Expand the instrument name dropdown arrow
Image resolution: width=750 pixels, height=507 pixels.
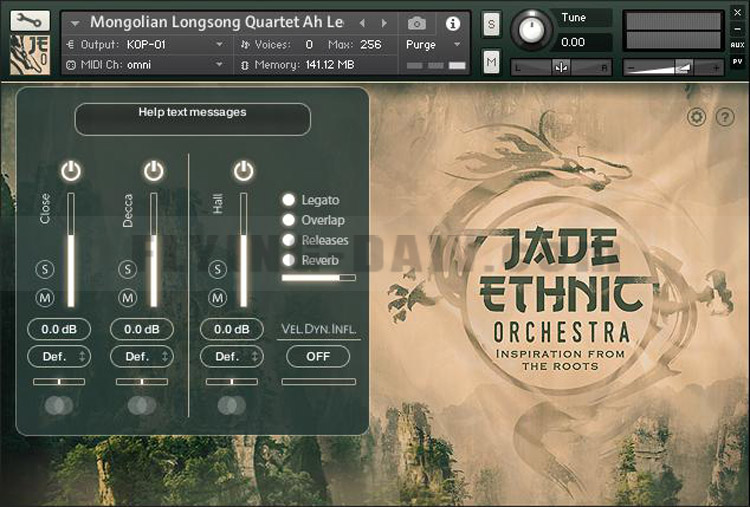click(75, 23)
